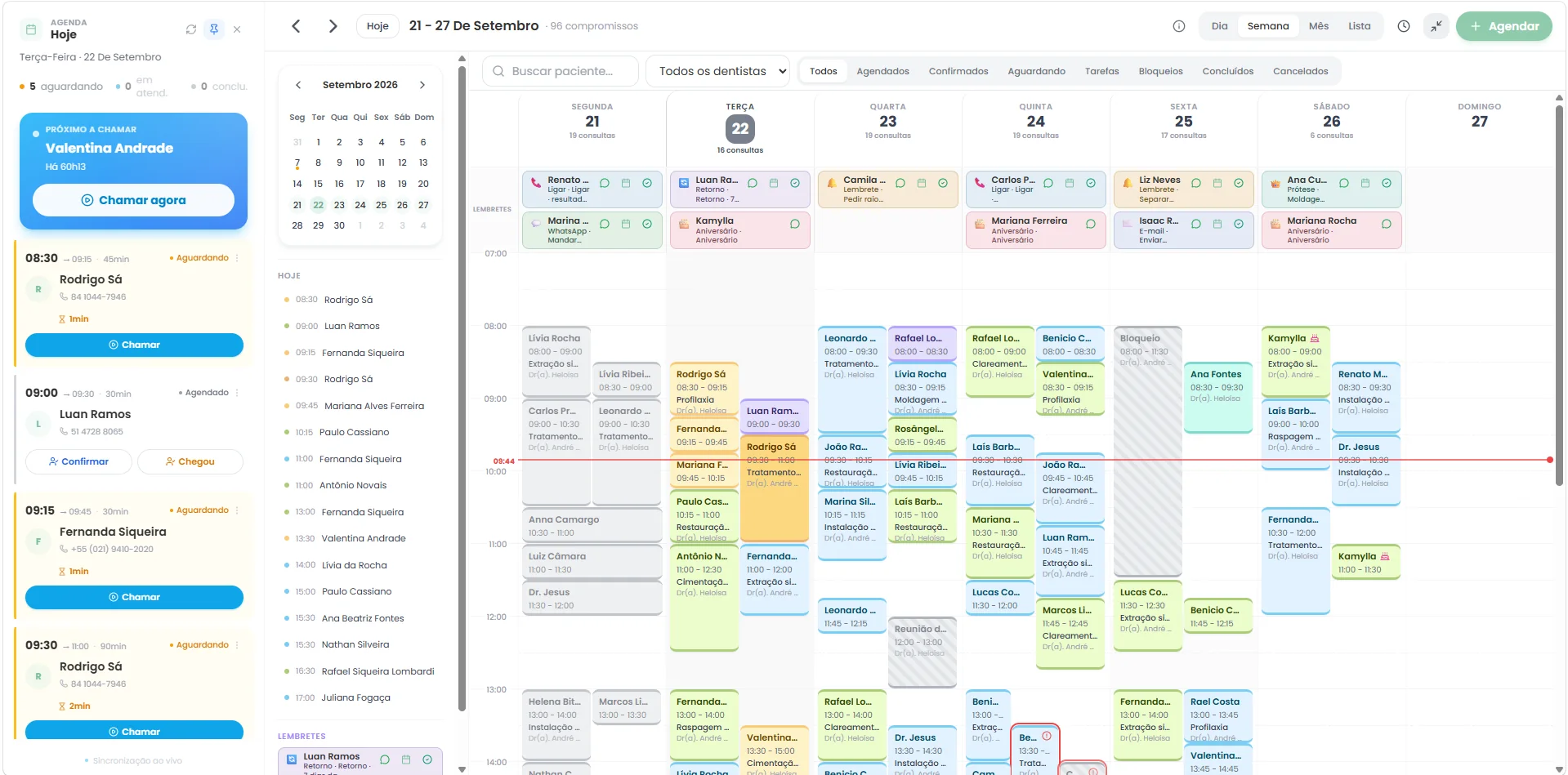Click the Agendar button
This screenshot has width=1568, height=775.
click(x=1504, y=26)
